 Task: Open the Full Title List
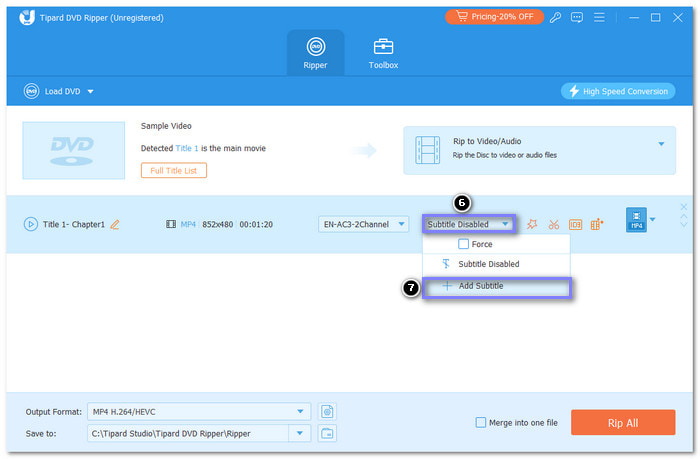click(x=174, y=171)
